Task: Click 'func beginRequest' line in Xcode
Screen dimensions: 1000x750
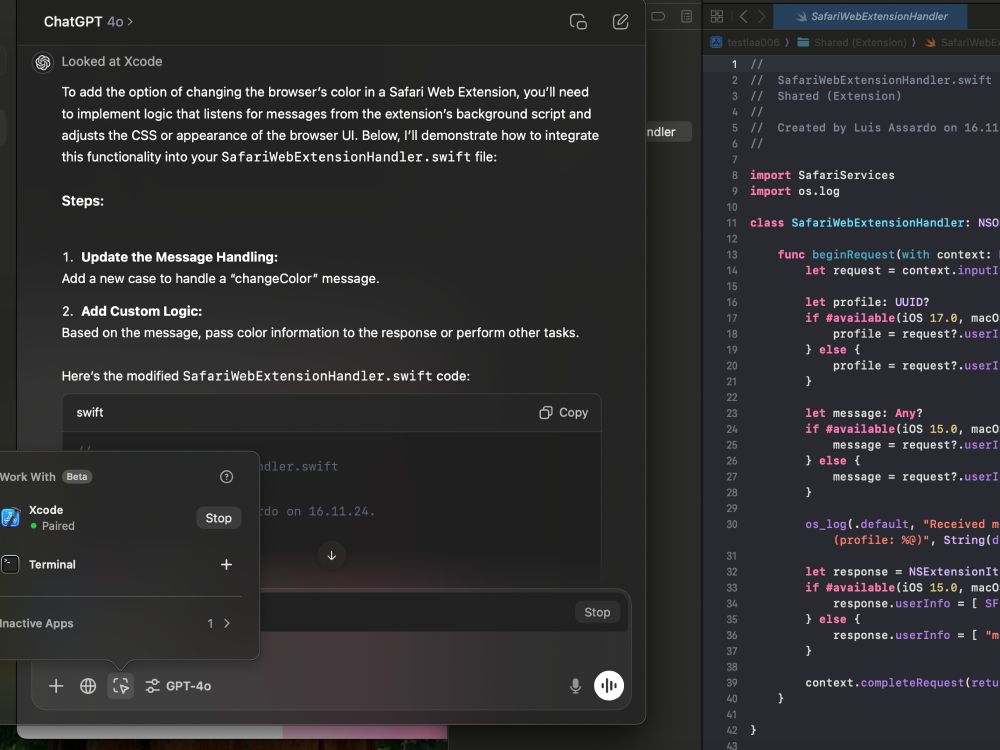Action: [888, 254]
